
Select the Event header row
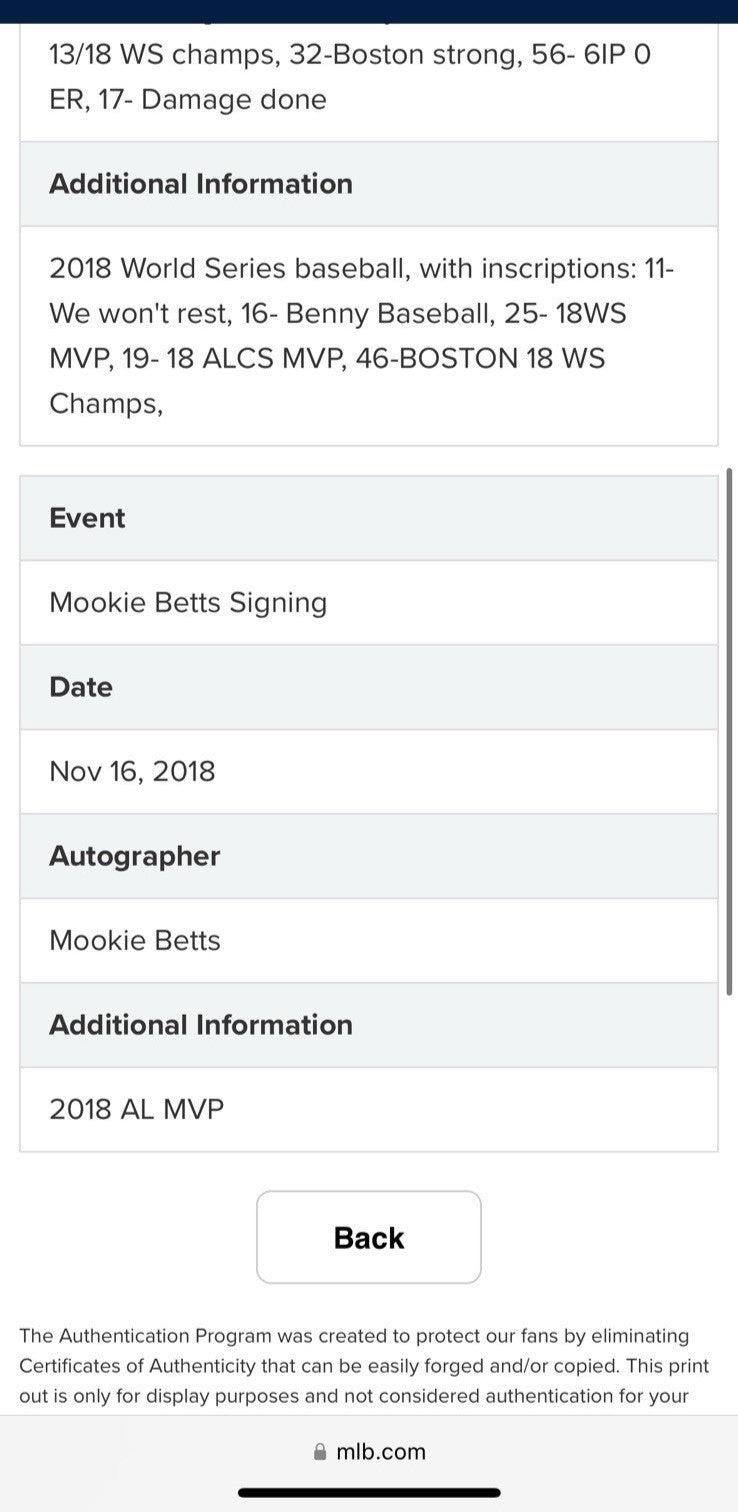click(x=368, y=518)
